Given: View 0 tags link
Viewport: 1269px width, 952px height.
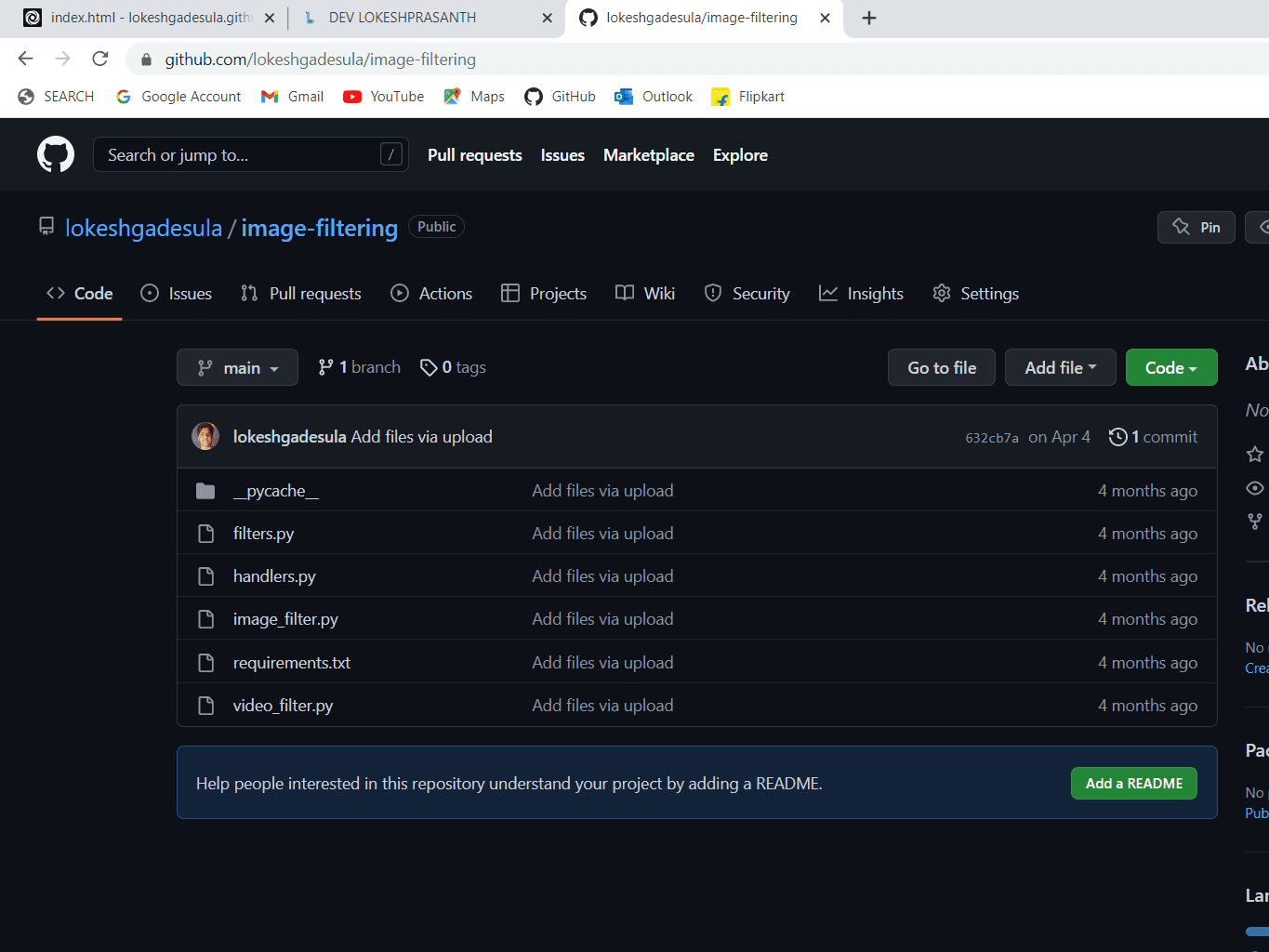Looking at the screenshot, I should click(x=453, y=367).
